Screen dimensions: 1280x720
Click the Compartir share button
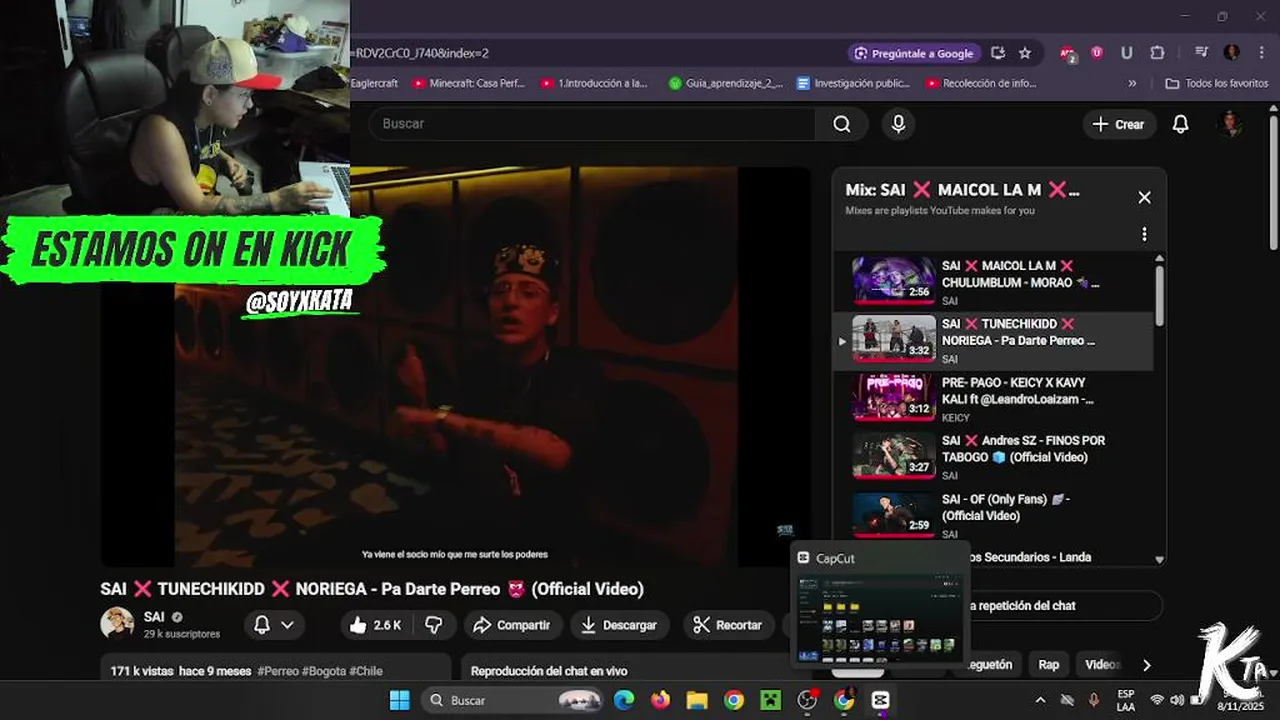tap(511, 625)
